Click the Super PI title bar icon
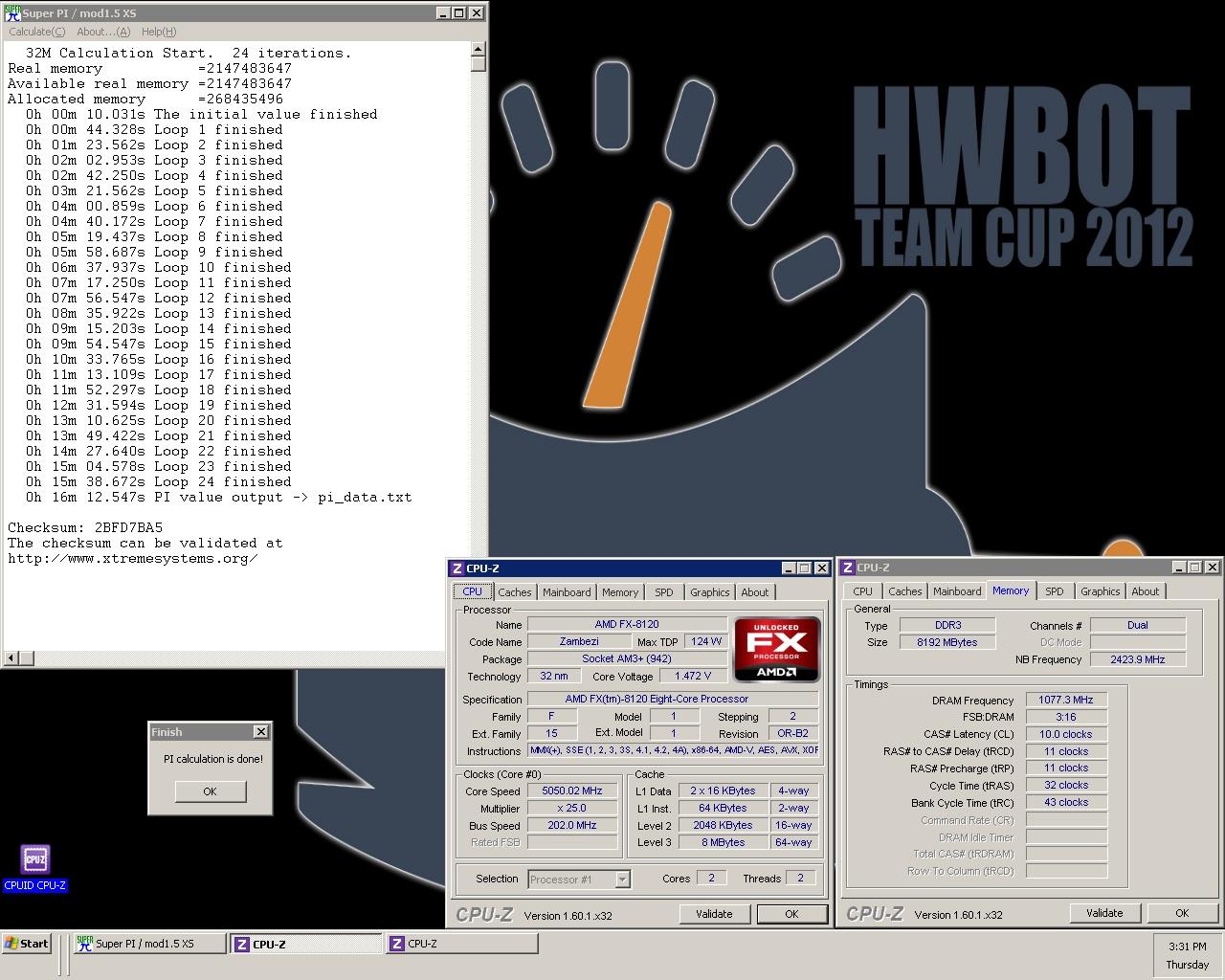This screenshot has width=1225, height=980. click(11, 12)
